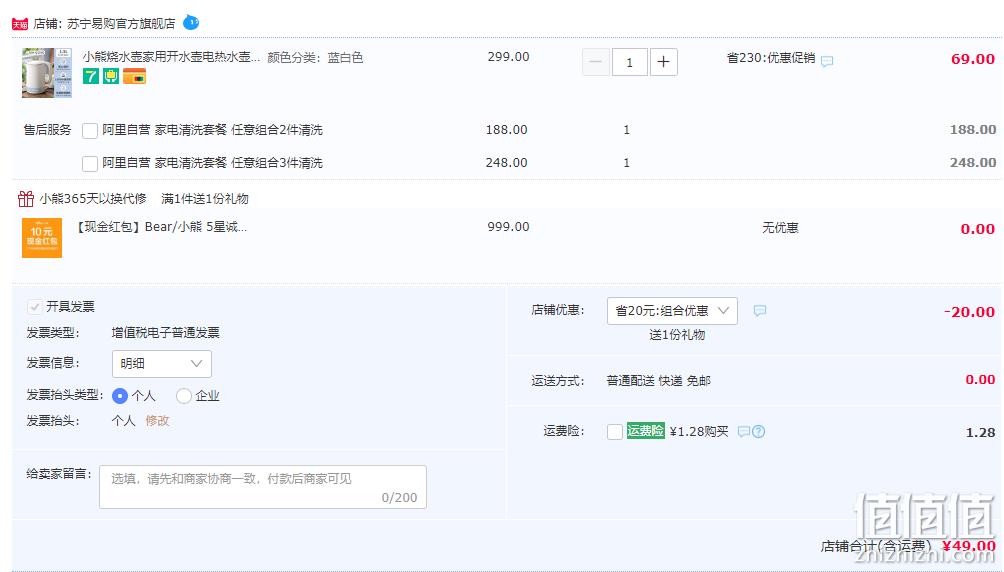The height and width of the screenshot is (572, 1004).
Task: Click the 无优惠 text on gift row
Action: click(780, 228)
